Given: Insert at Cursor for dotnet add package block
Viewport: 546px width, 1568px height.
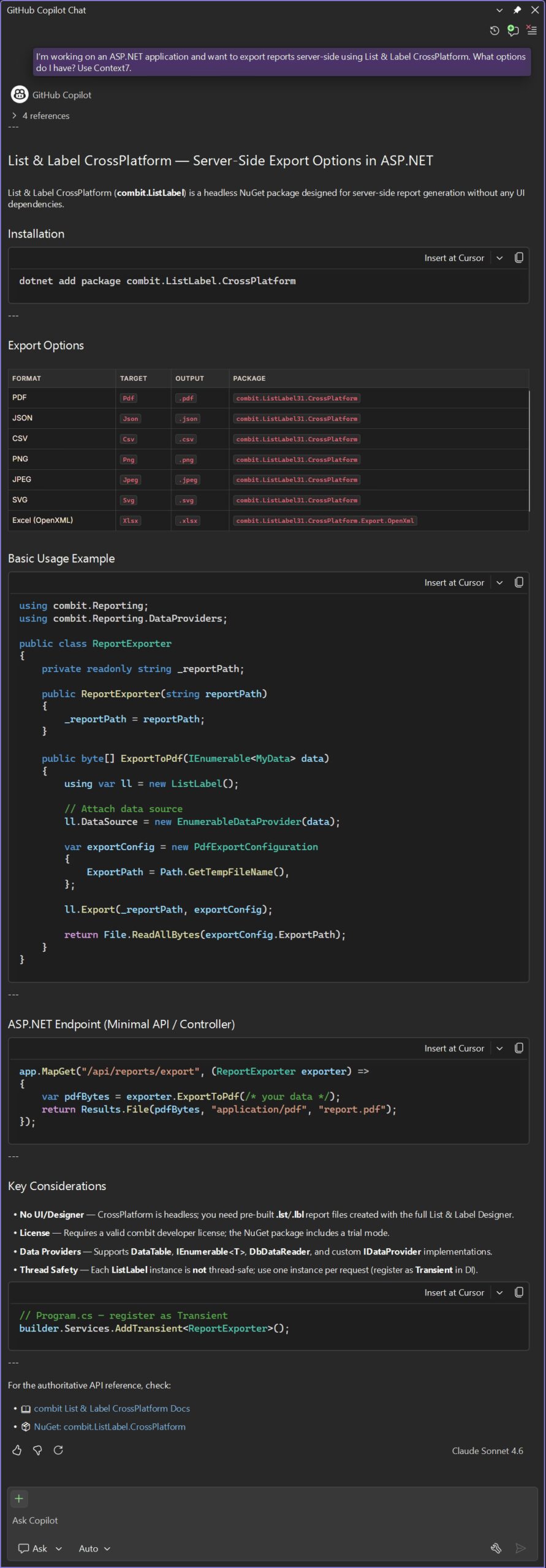Looking at the screenshot, I should (x=454, y=258).
